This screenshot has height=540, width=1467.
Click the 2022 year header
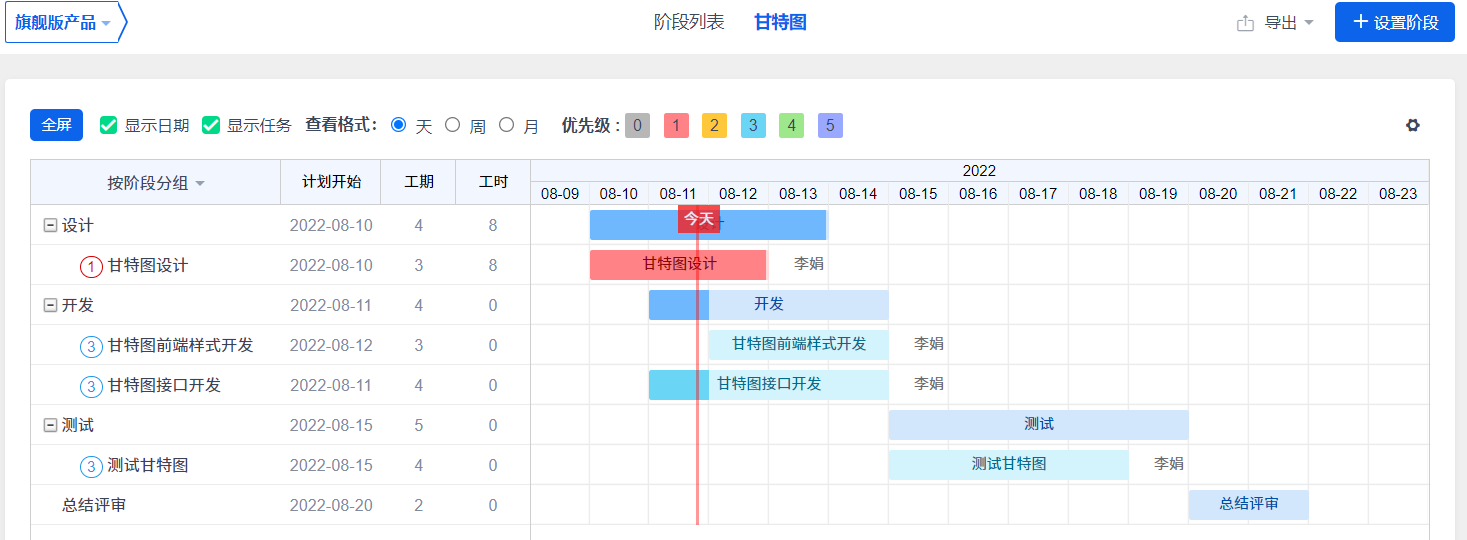pyautogui.click(x=979, y=171)
